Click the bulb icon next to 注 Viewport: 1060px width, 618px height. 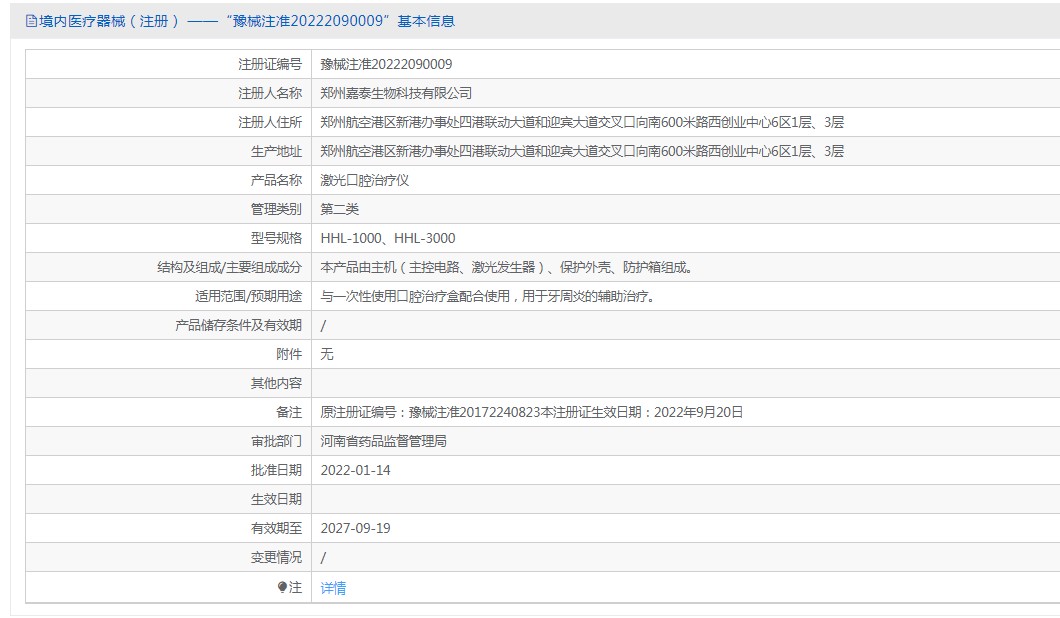[x=283, y=587]
